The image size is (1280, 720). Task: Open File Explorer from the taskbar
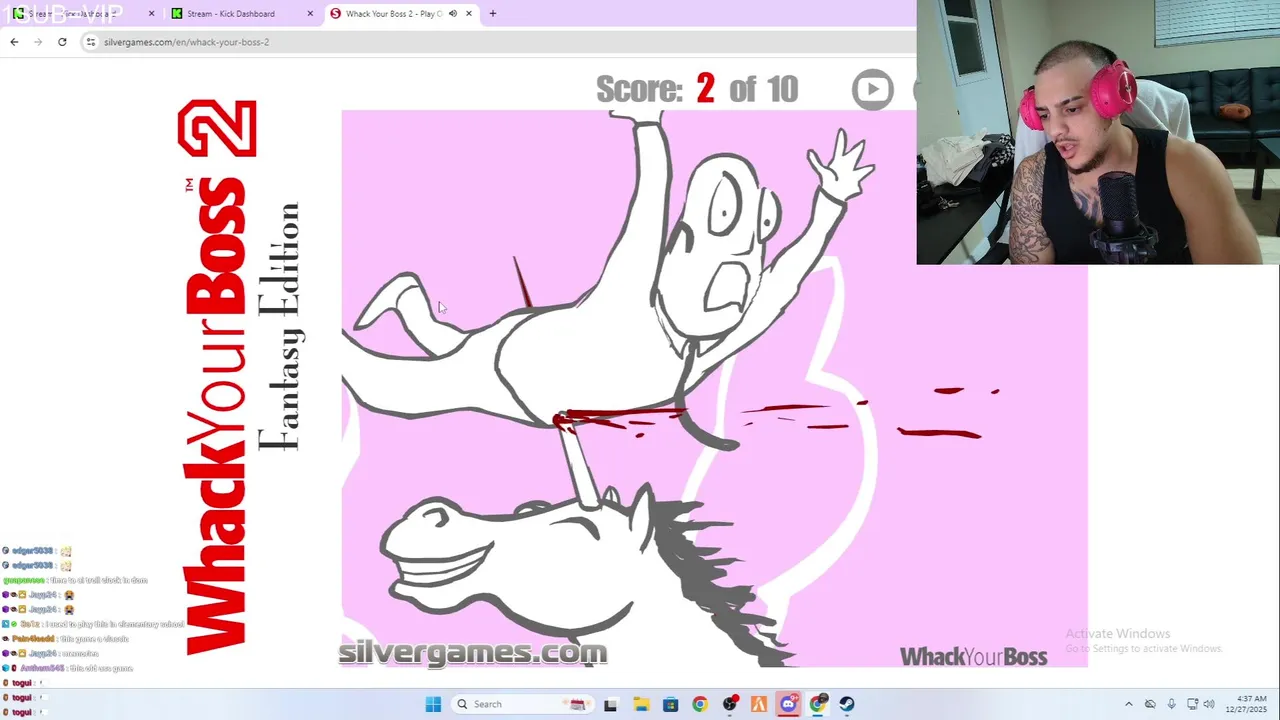pos(641,704)
